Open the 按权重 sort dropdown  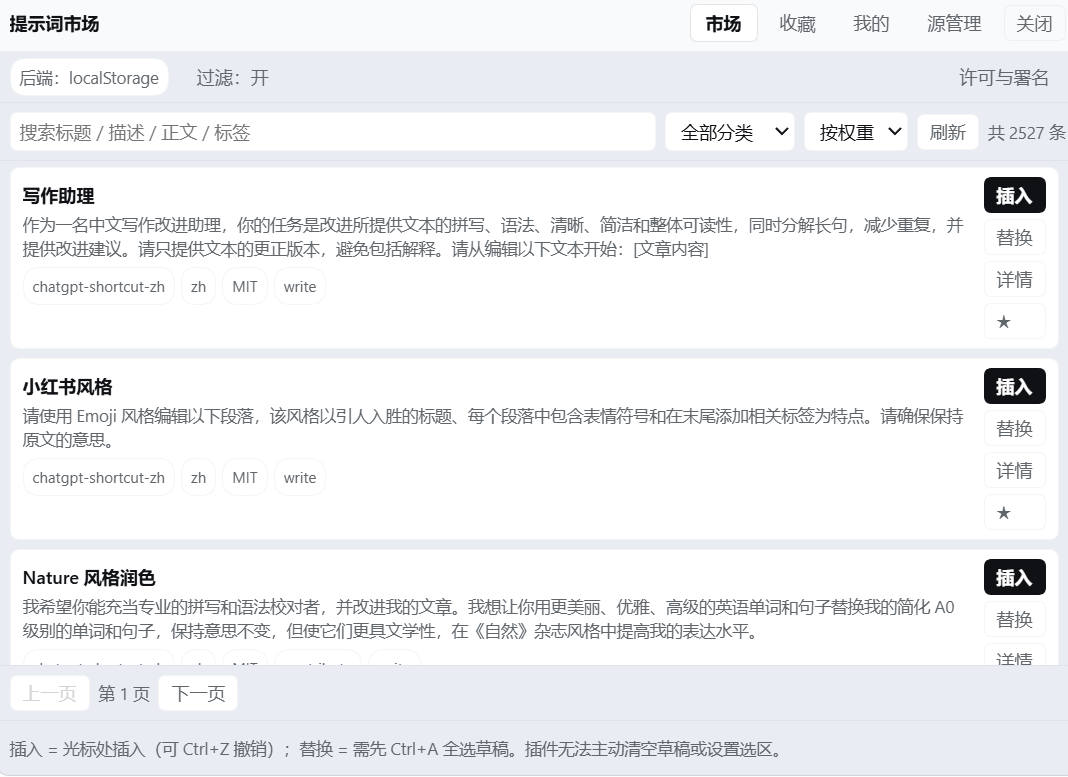(x=855, y=132)
